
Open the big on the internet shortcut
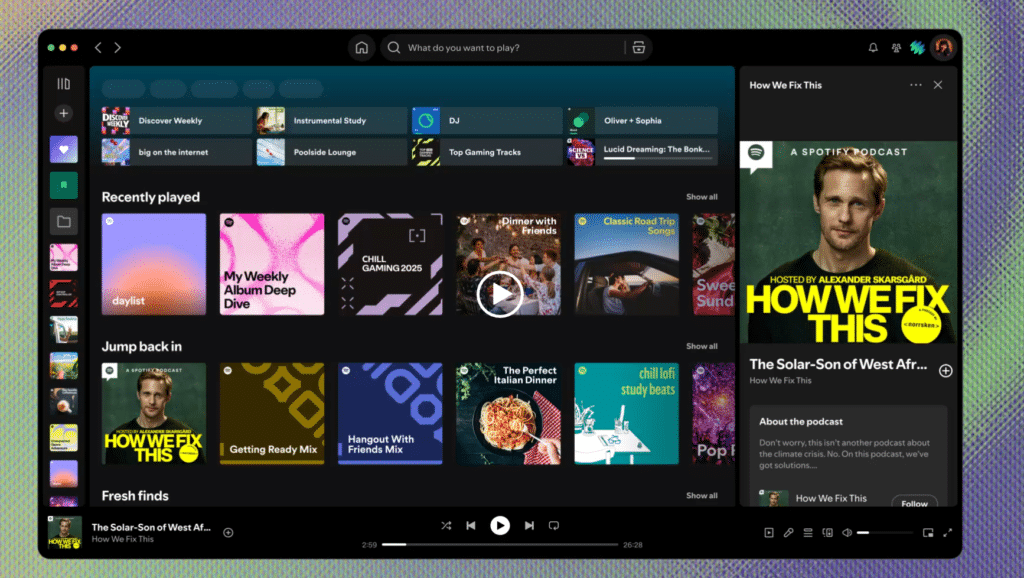(176, 152)
